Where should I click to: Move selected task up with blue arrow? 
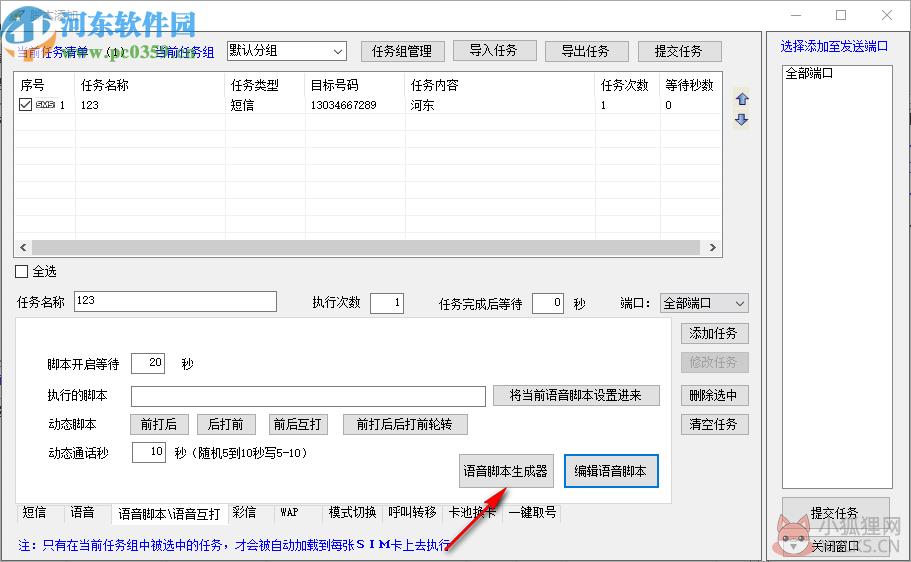coord(742,99)
